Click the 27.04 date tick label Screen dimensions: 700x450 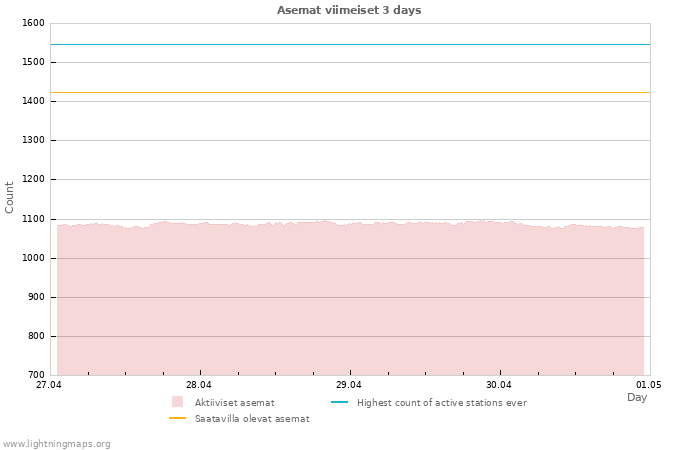[48, 384]
